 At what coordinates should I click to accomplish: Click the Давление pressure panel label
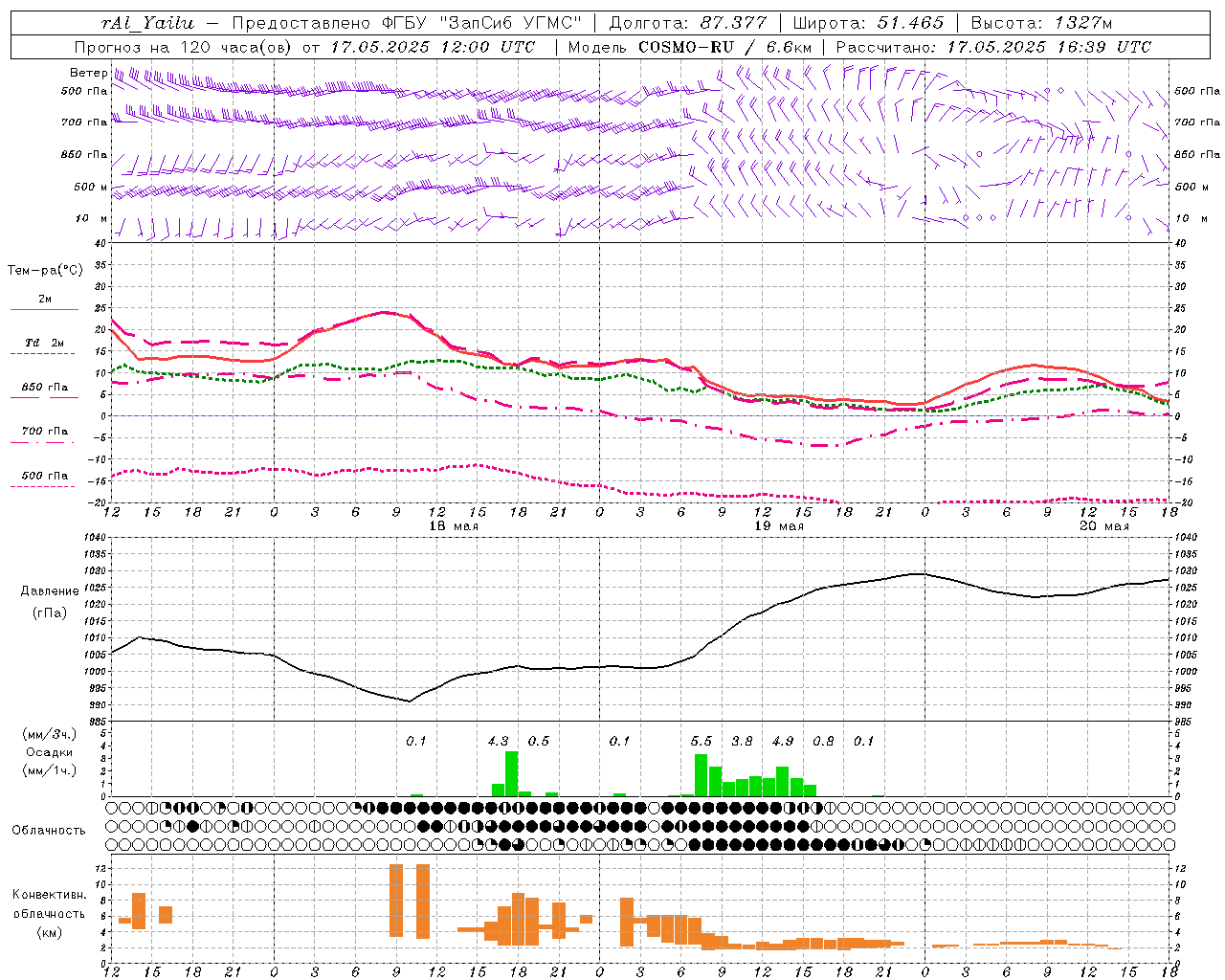click(x=50, y=591)
